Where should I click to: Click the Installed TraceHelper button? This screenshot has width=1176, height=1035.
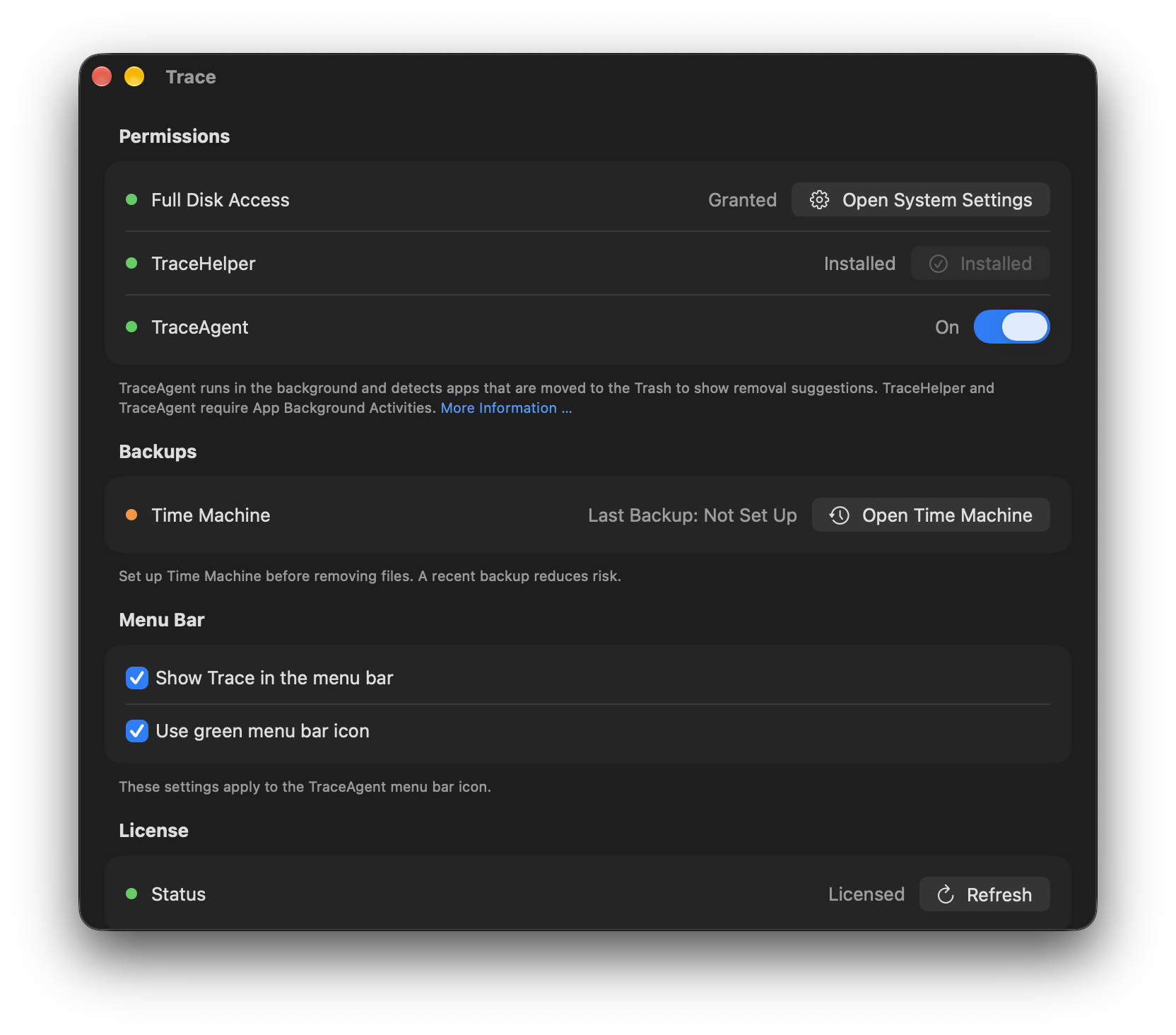click(x=980, y=264)
